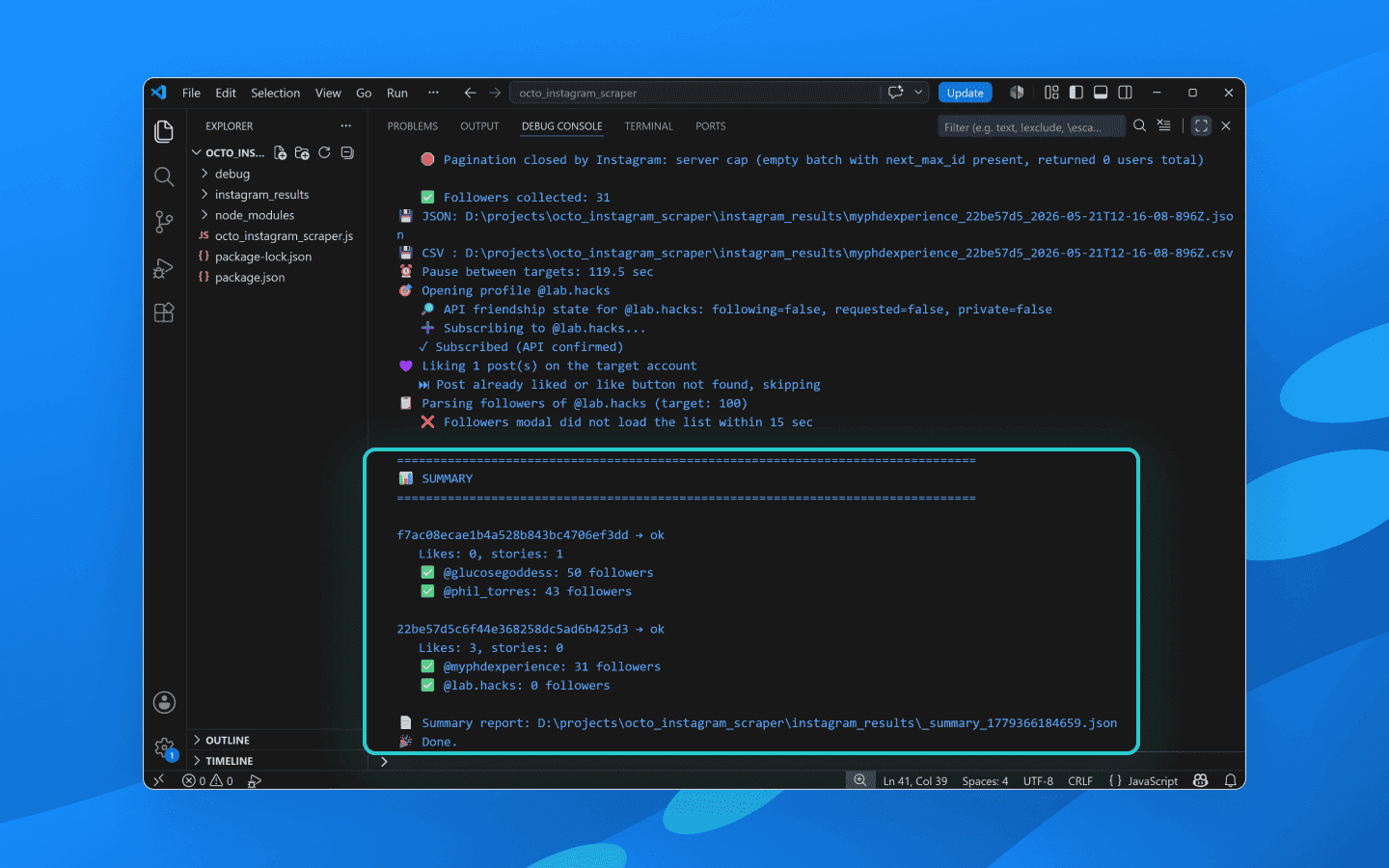
Task: Open the Go menu
Action: pos(364,93)
